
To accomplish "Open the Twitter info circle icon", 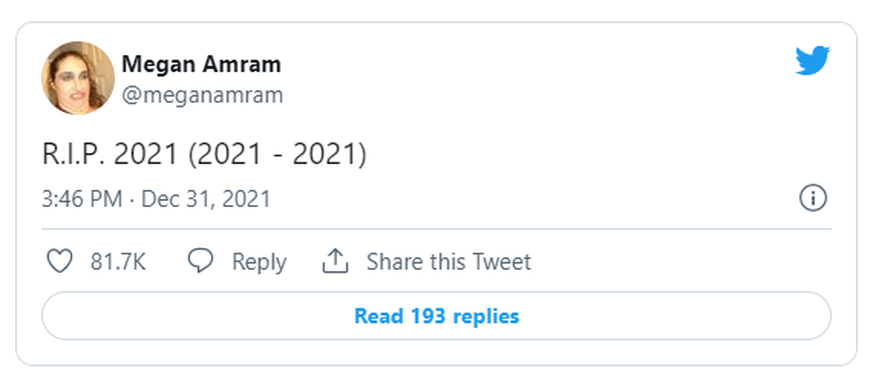I will 813,199.
